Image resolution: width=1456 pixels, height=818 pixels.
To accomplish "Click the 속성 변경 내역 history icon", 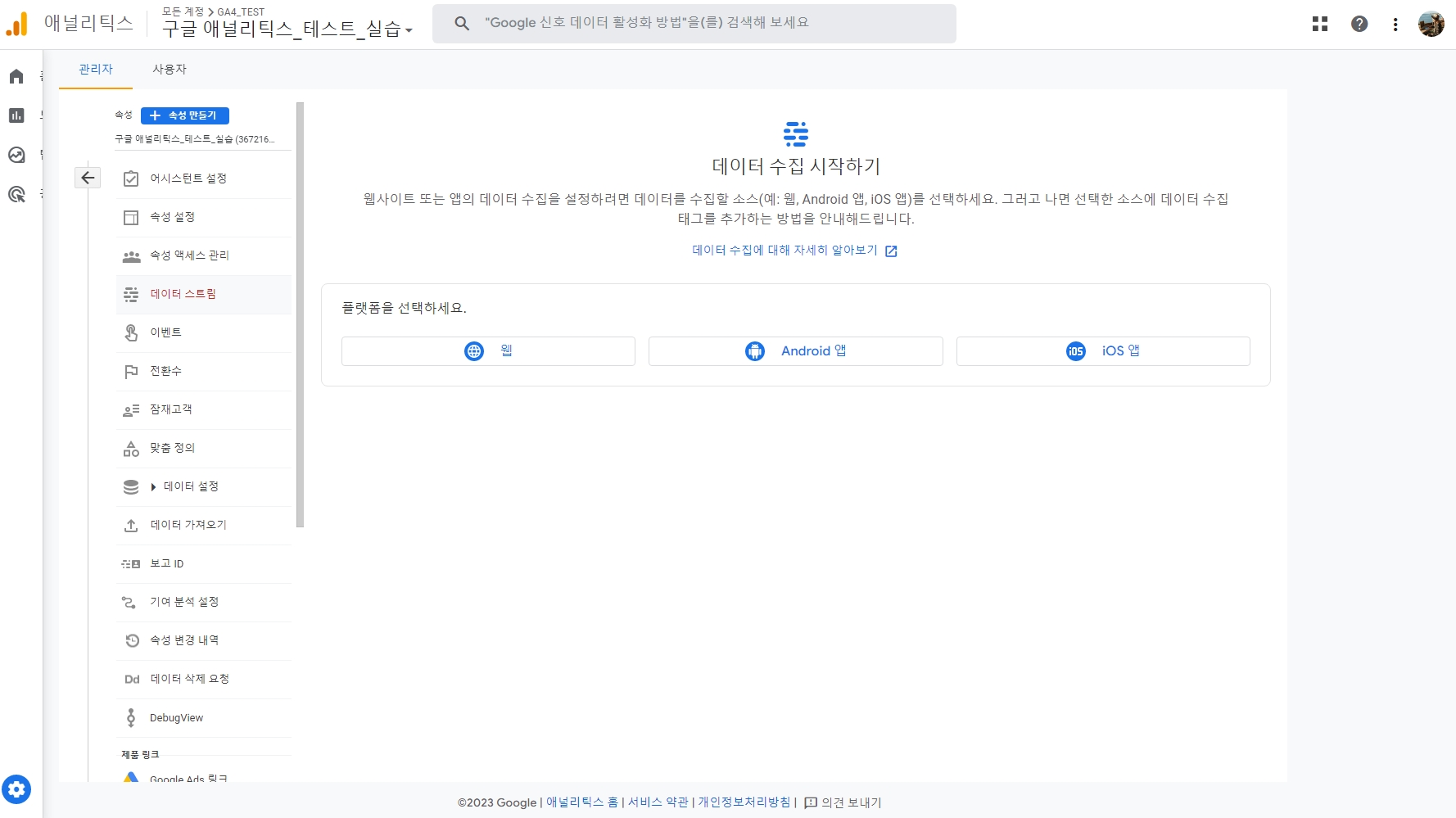I will pos(132,641).
